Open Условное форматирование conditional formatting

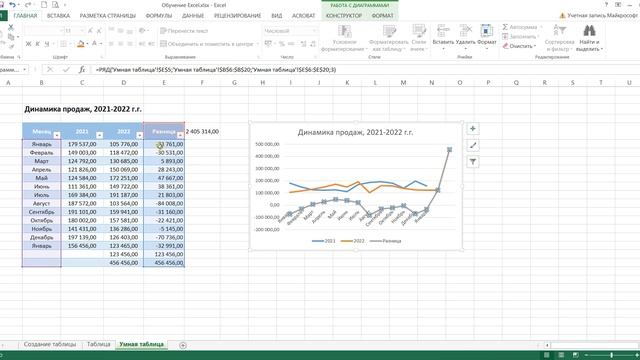tap(344, 38)
